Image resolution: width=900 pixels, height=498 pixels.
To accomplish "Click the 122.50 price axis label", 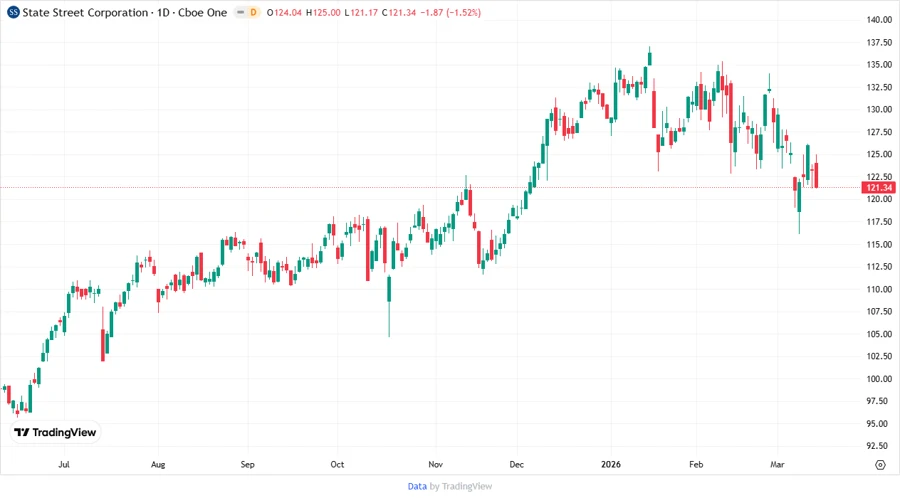I will (x=879, y=177).
